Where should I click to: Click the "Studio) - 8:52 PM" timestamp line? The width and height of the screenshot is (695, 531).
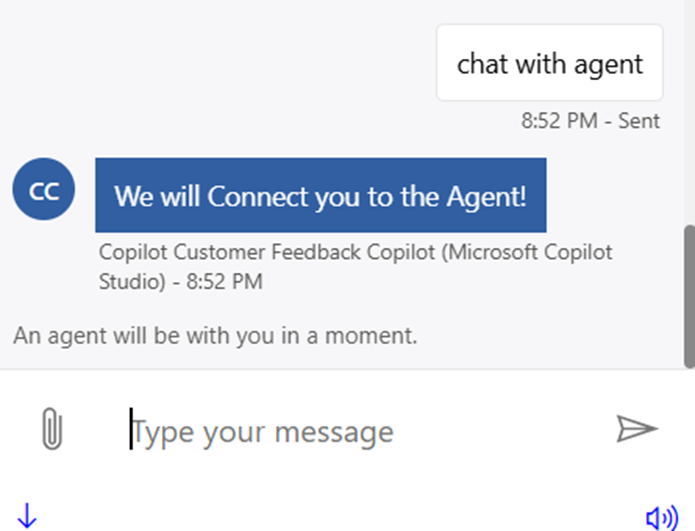[180, 281]
